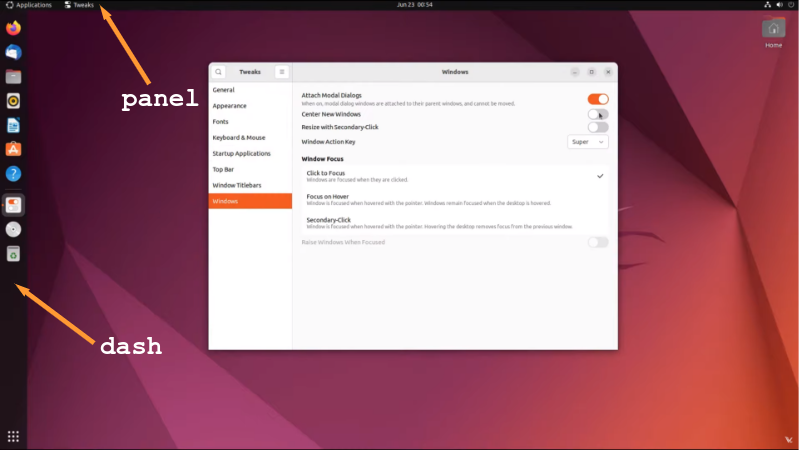The height and width of the screenshot is (451, 800).
Task: Open Window Action Key Super dropdown
Action: pyautogui.click(x=588, y=142)
